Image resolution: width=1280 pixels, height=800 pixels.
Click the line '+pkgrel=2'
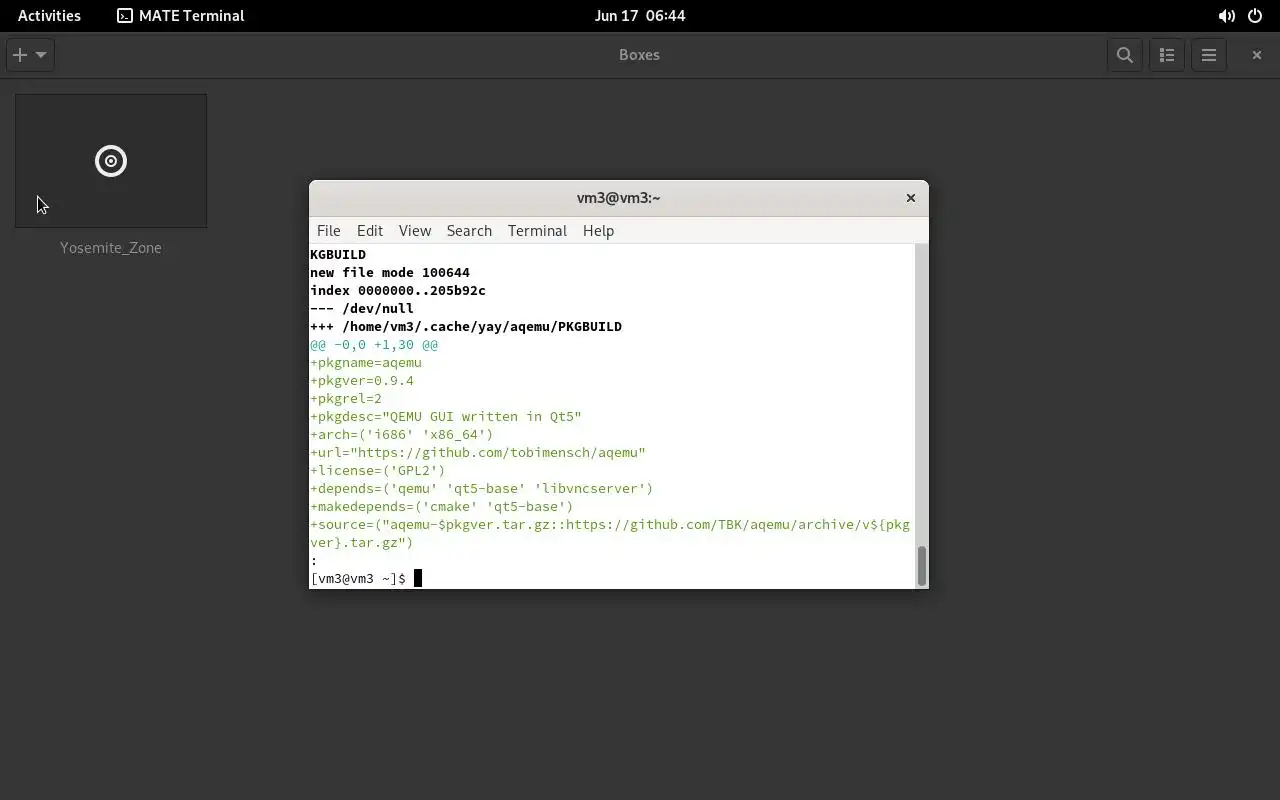tap(346, 398)
